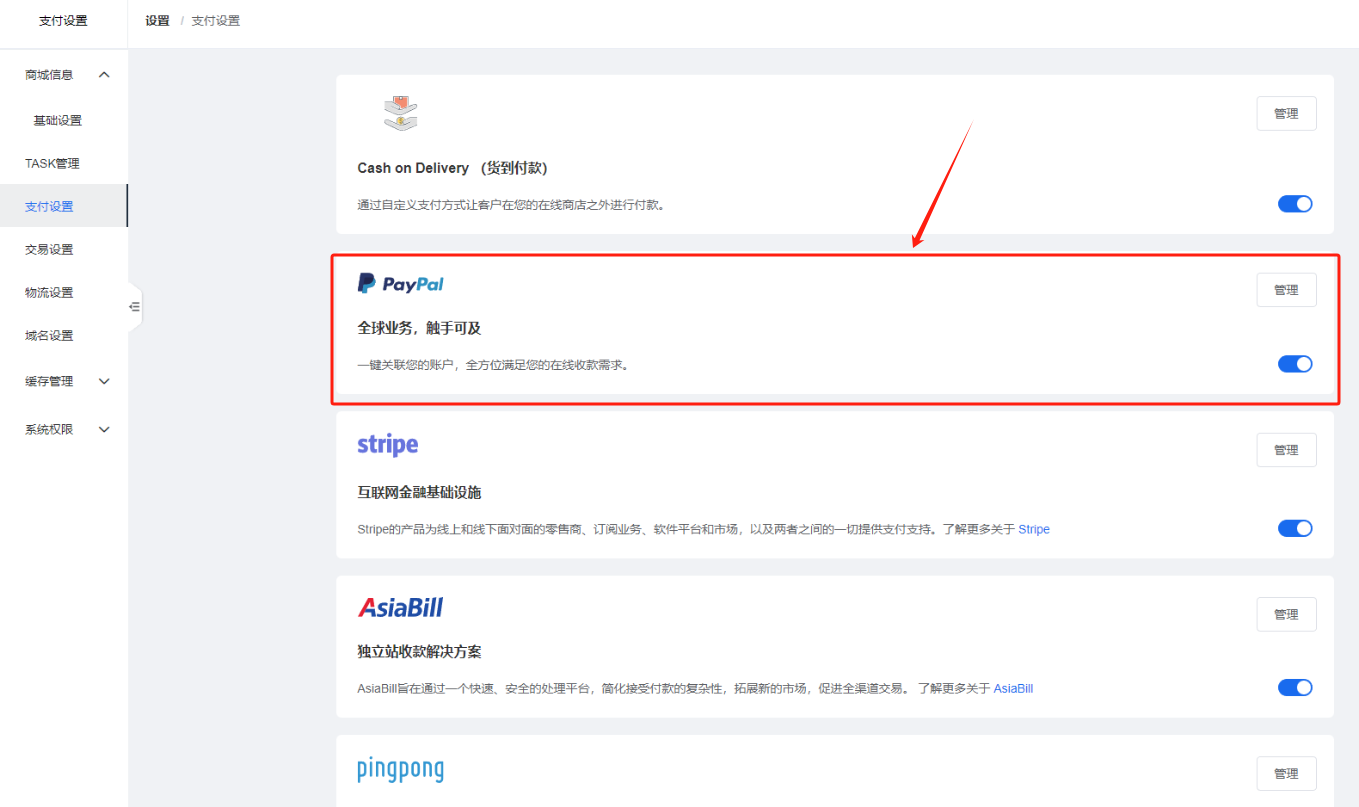Click the sidebar collapse handle icon

click(x=134, y=307)
